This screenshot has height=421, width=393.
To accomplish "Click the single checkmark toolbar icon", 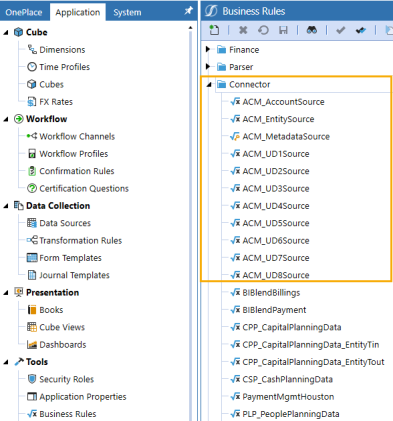I will coord(340,31).
